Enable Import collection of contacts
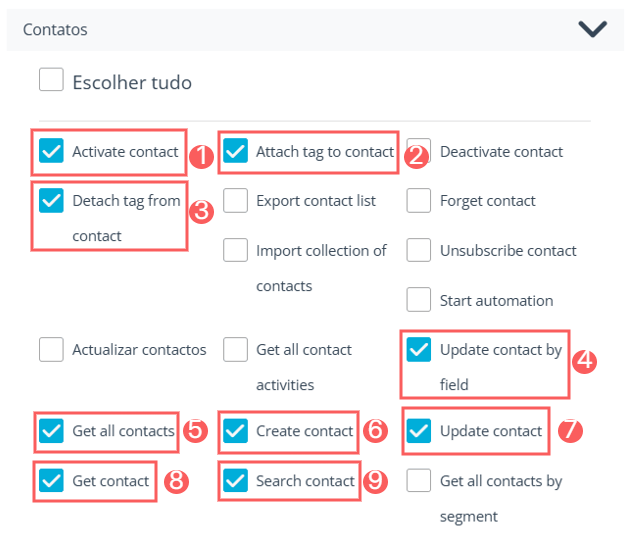630x538 pixels. point(236,250)
